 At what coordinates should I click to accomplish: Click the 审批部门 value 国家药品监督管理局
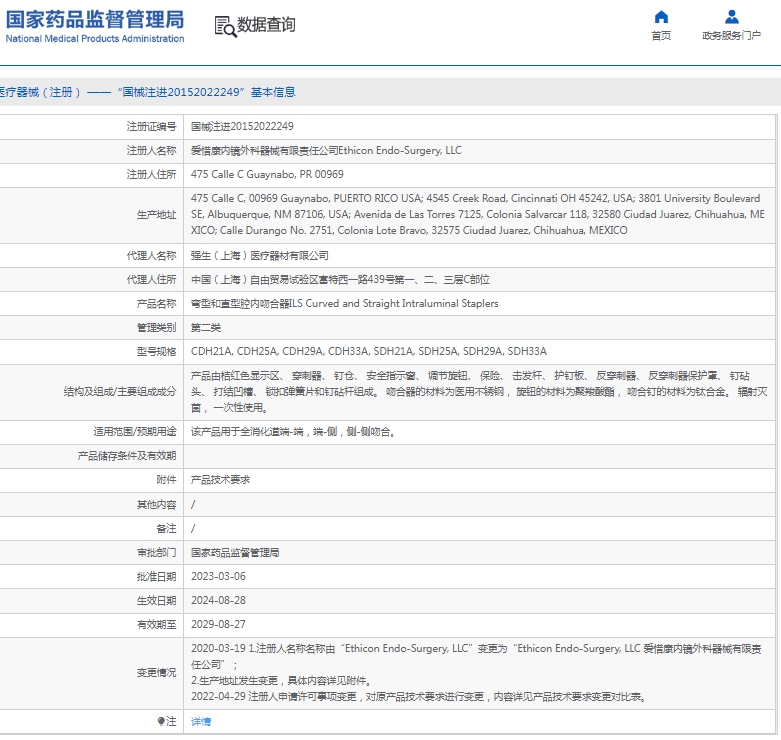click(235, 552)
